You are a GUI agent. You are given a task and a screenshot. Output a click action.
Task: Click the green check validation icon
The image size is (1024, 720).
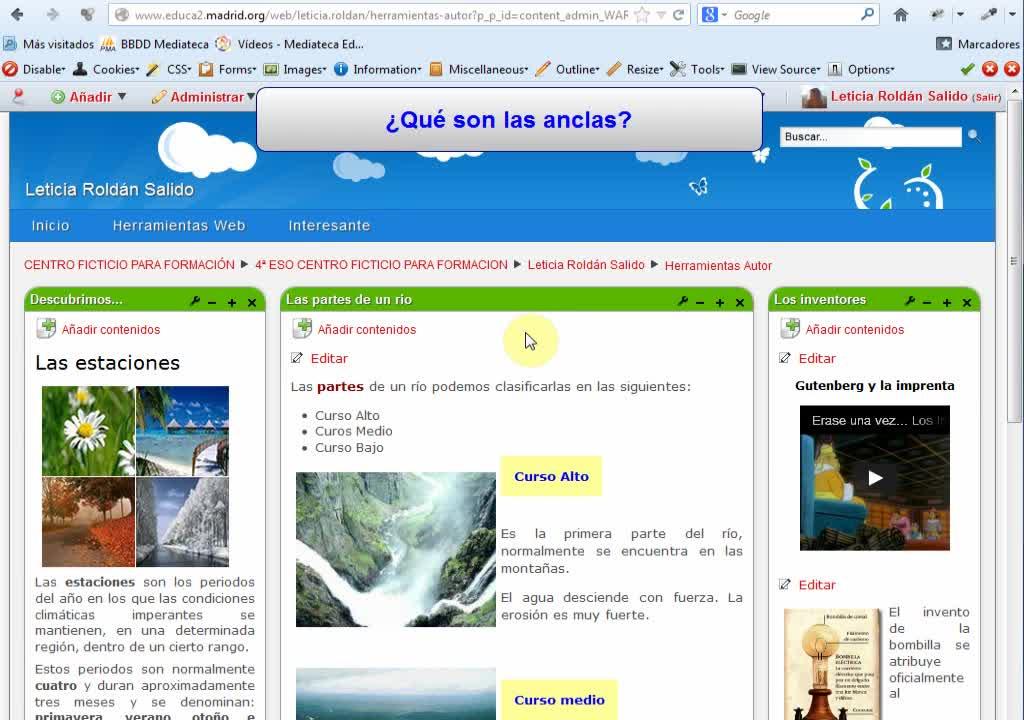pos(968,69)
